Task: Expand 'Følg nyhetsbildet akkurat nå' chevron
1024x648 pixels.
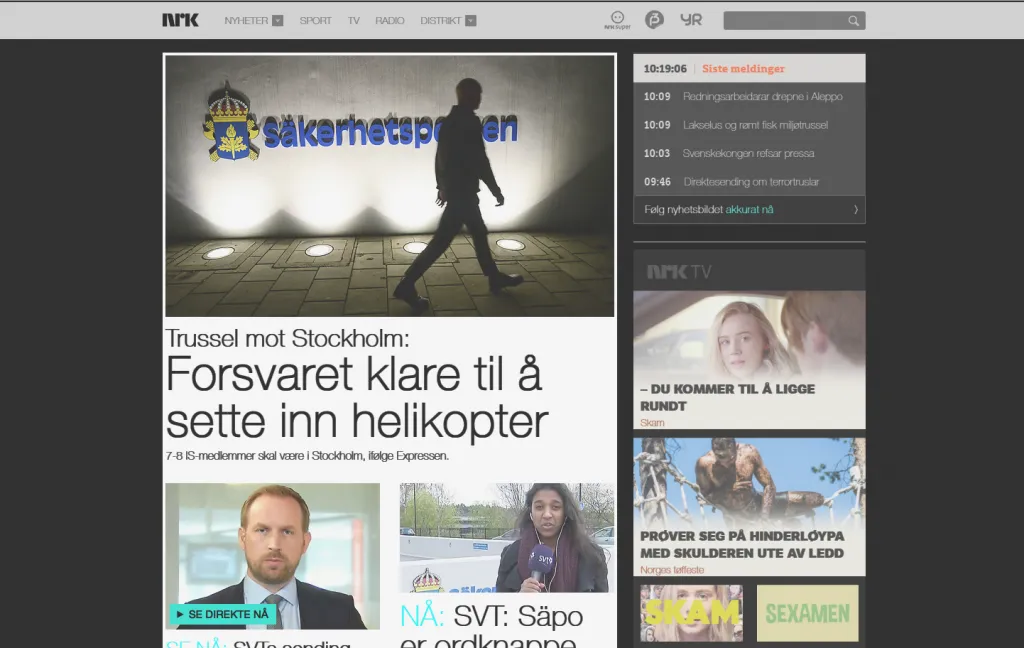Action: (855, 210)
